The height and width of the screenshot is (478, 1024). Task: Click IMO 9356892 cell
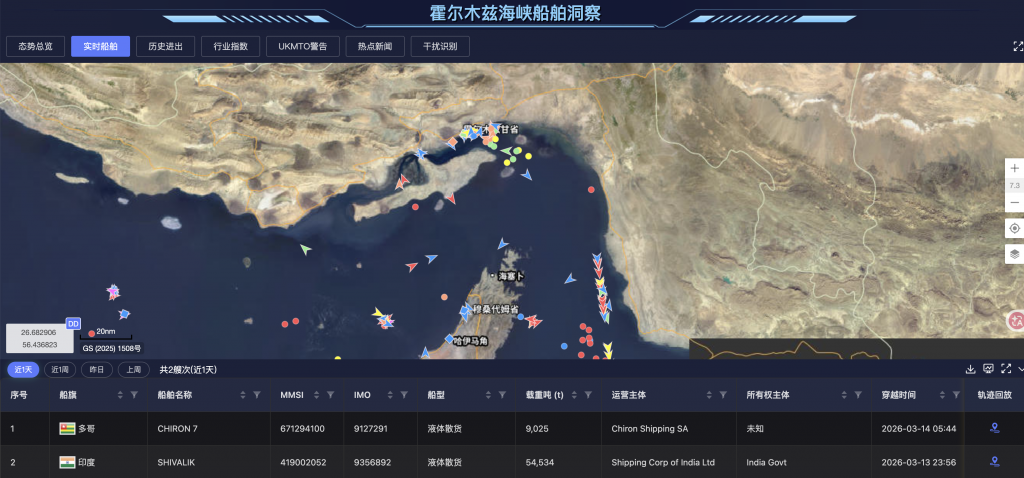click(x=373, y=462)
